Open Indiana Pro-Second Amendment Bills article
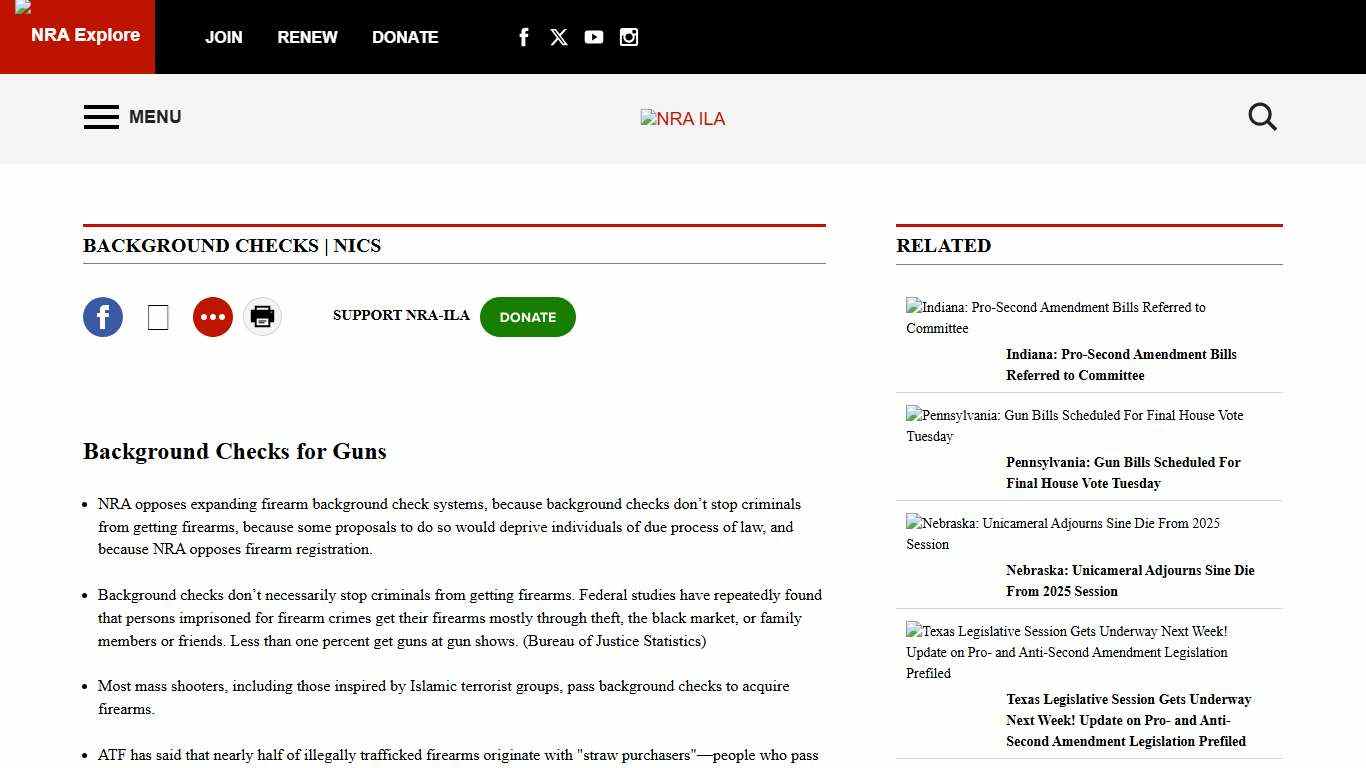The image size is (1366, 768). click(x=1121, y=365)
